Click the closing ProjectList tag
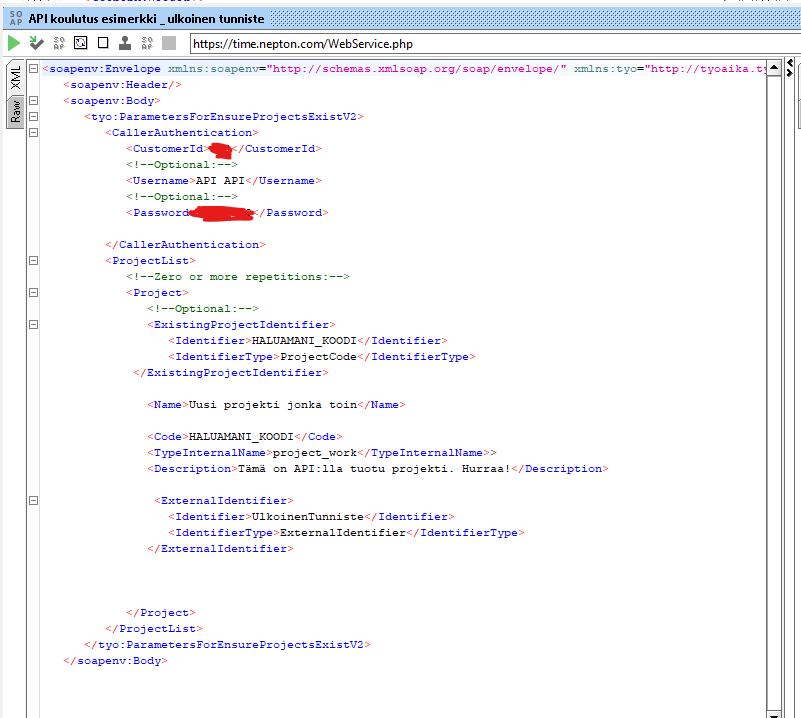The height and width of the screenshot is (718, 801). point(154,629)
